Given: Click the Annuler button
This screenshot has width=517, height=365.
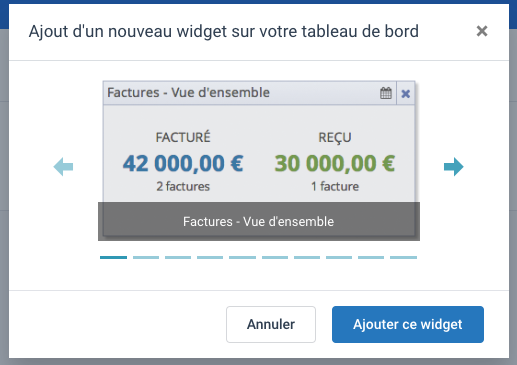Looking at the screenshot, I should 271,324.
